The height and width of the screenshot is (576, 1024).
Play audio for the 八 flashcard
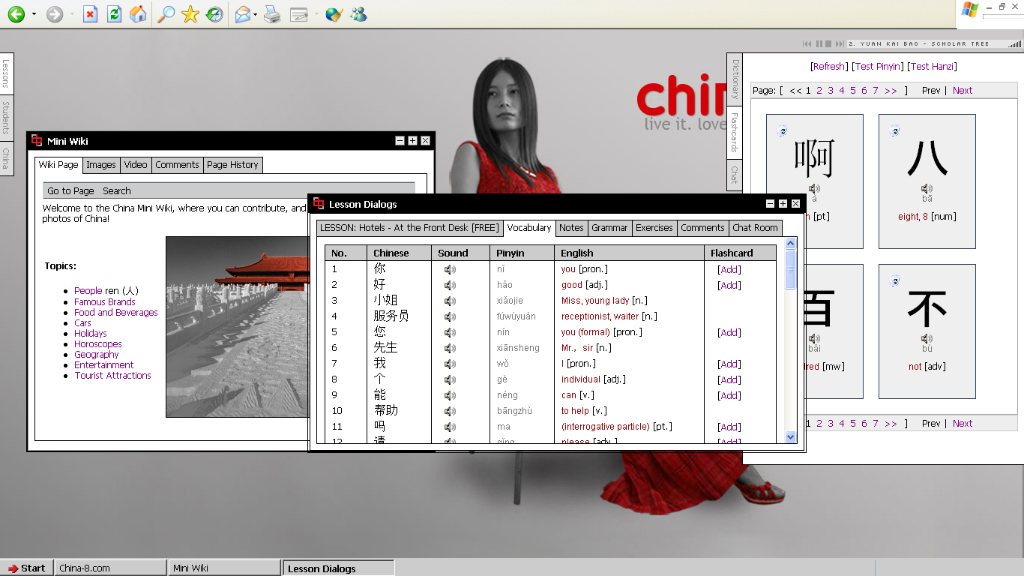[x=927, y=188]
